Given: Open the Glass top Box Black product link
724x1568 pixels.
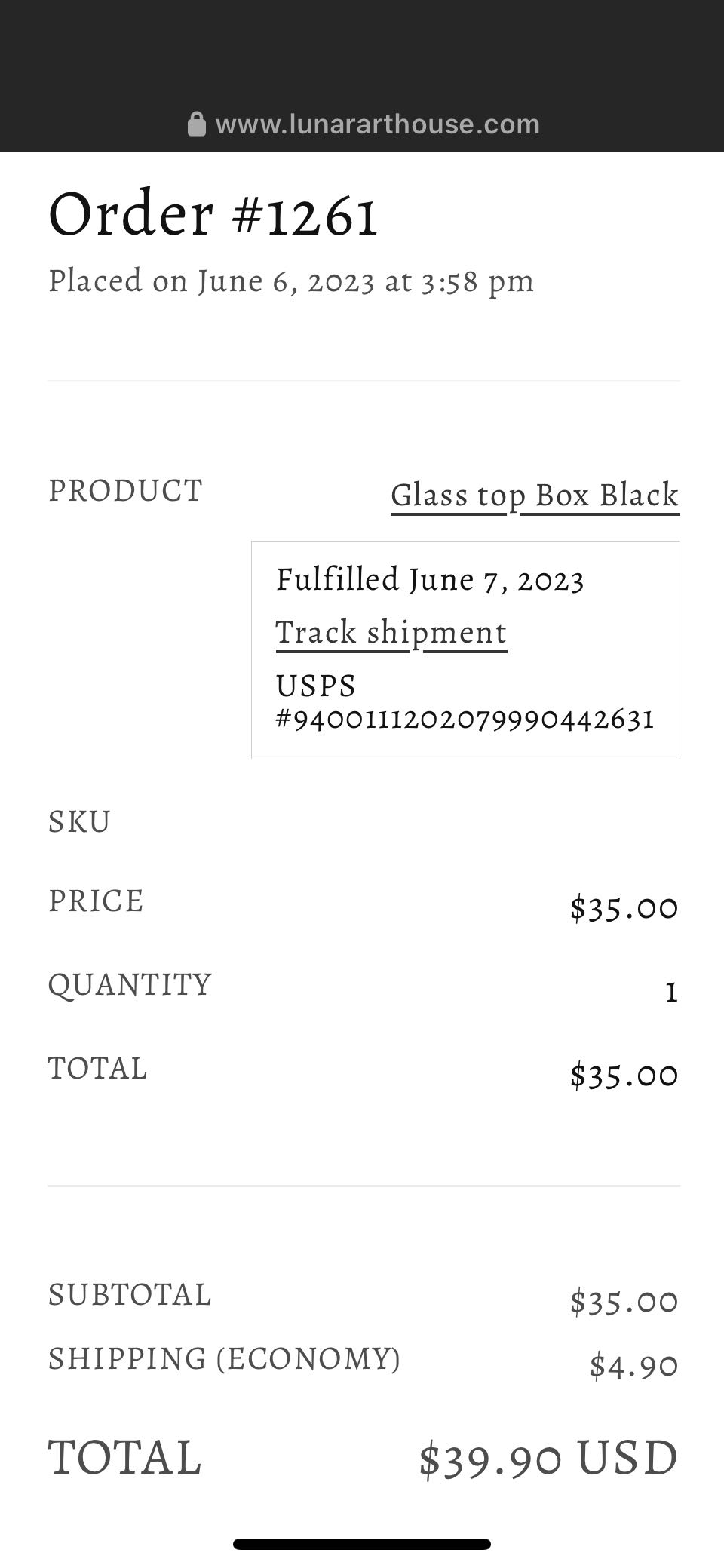Looking at the screenshot, I should point(534,496).
